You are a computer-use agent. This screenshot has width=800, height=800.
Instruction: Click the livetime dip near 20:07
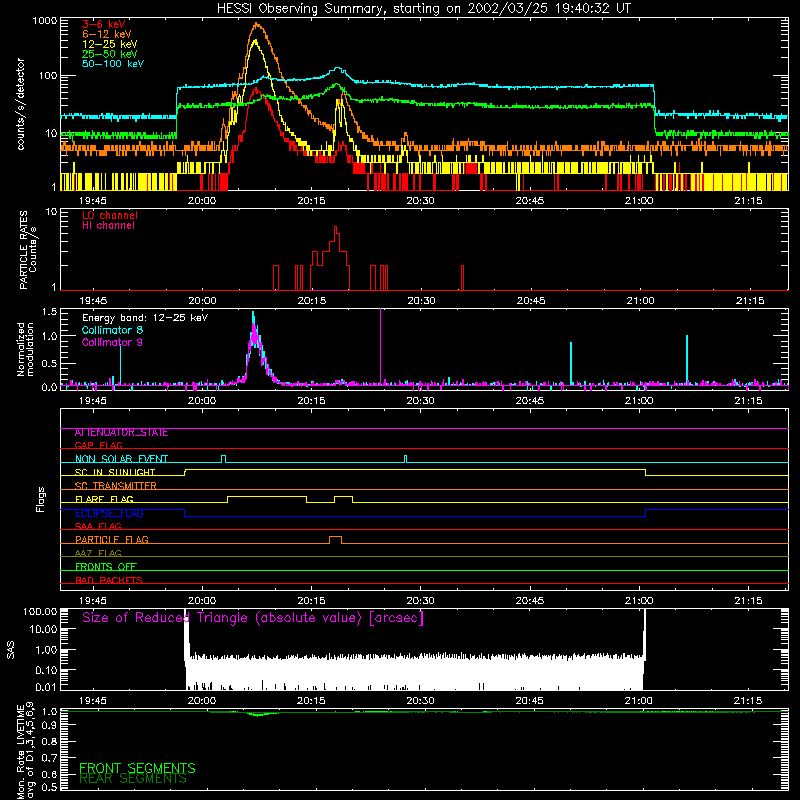click(259, 714)
